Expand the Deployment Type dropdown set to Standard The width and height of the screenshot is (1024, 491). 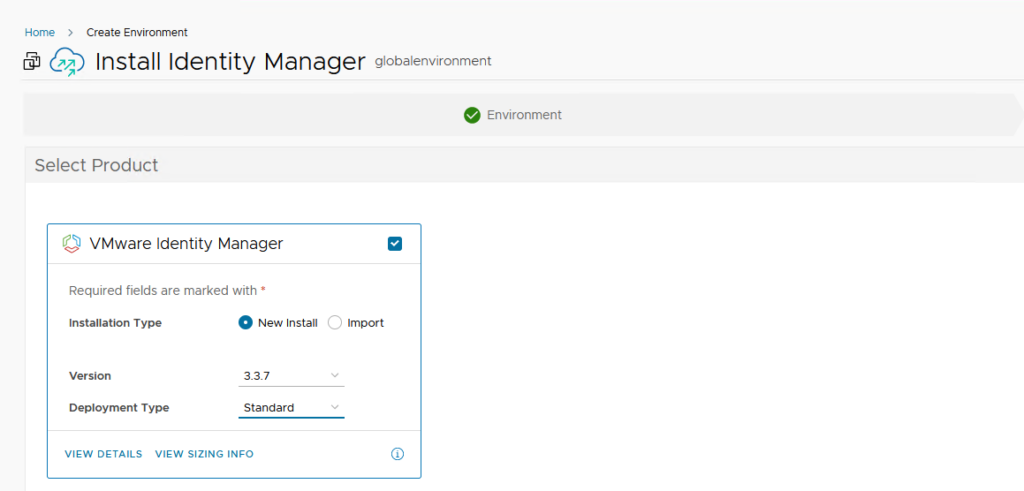pyautogui.click(x=291, y=408)
